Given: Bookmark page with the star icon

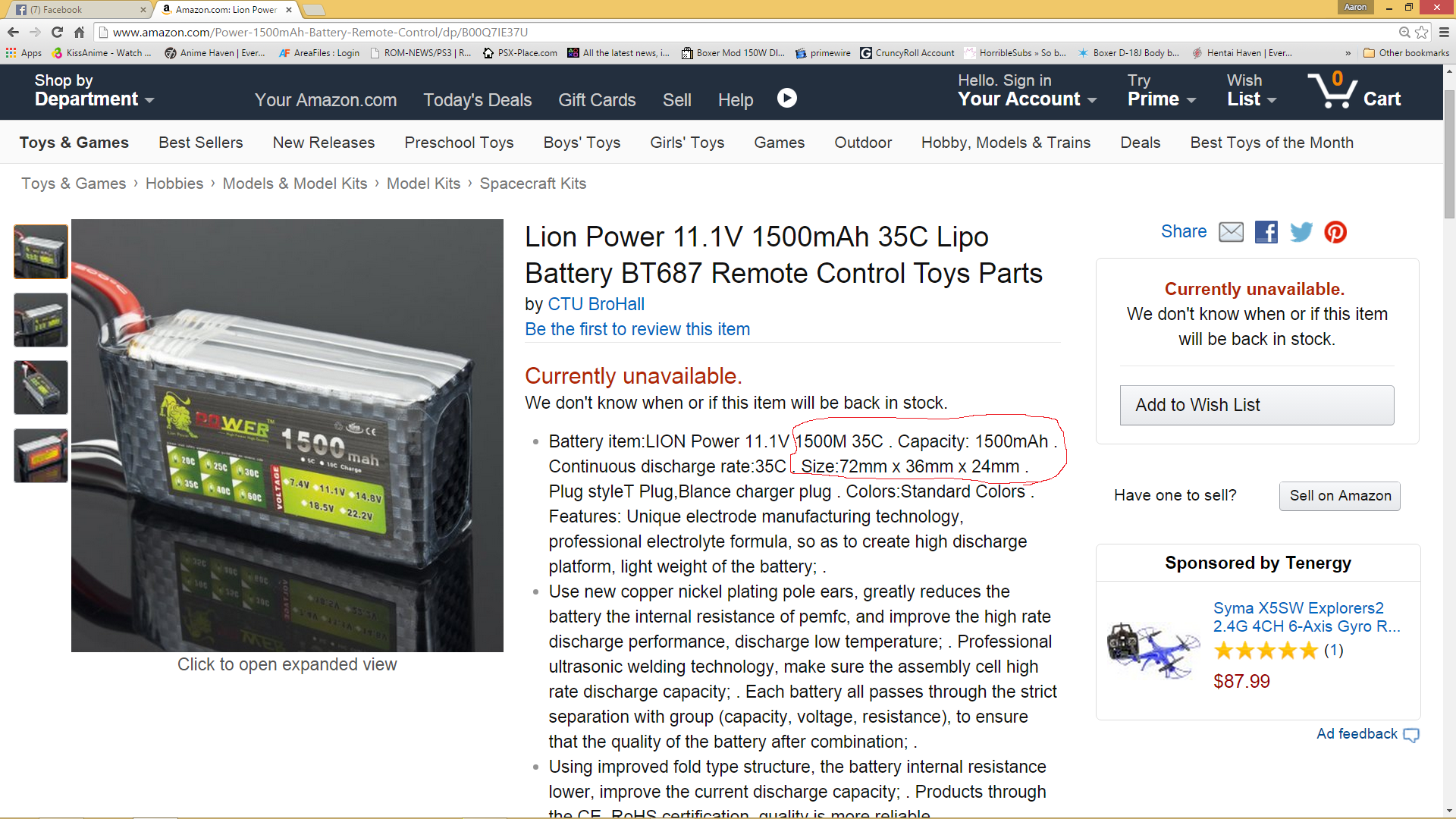Looking at the screenshot, I should (x=1422, y=32).
